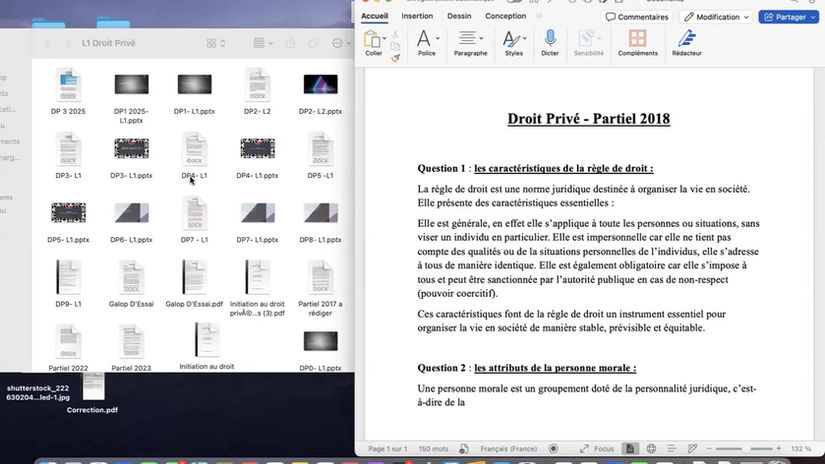The width and height of the screenshot is (825, 464).
Task: Click the Sensibilité icon
Action: (586, 38)
